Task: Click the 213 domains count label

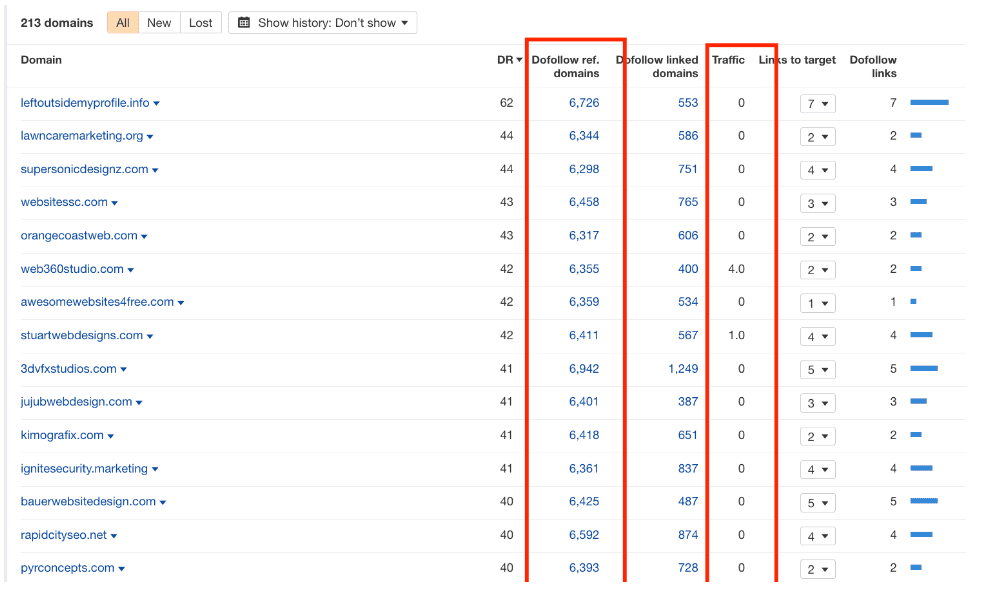Action: (56, 22)
